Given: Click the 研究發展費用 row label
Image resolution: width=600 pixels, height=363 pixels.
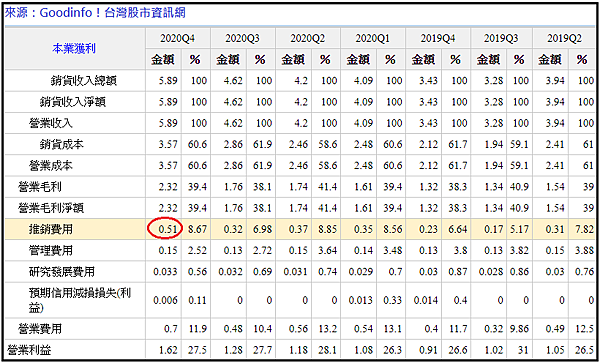Looking at the screenshot, I should point(62,272).
